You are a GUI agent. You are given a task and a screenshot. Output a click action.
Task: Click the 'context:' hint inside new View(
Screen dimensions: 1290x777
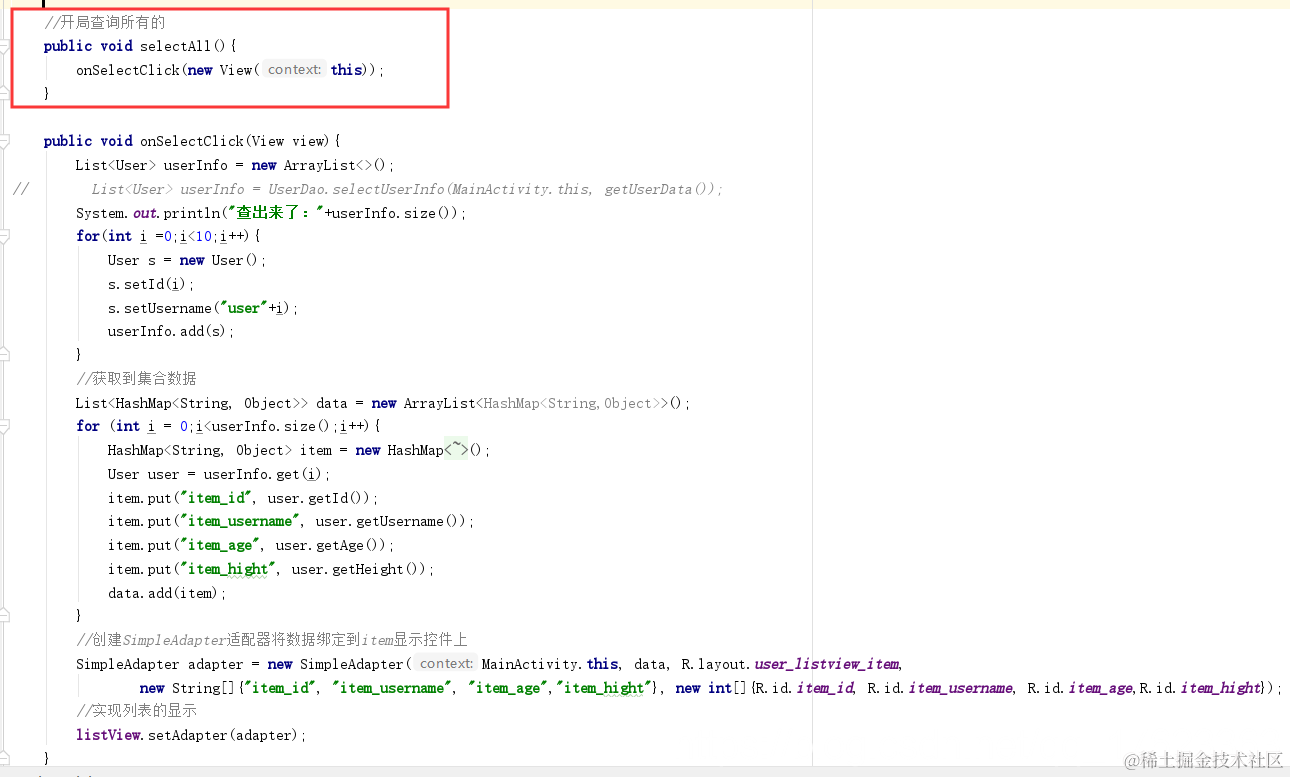[294, 70]
